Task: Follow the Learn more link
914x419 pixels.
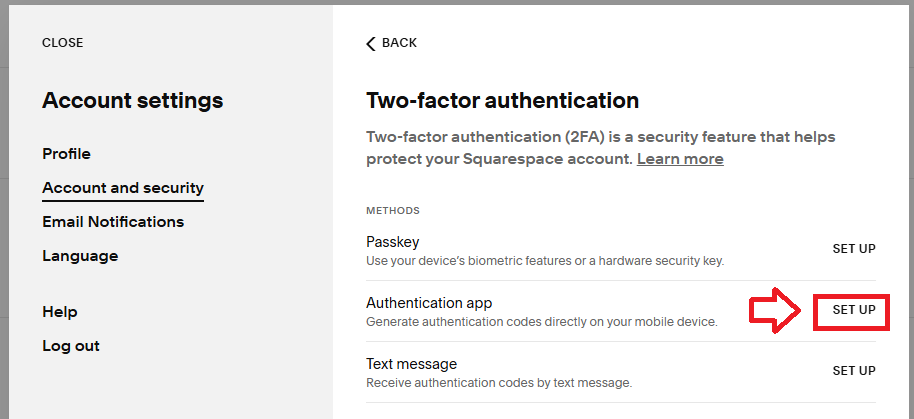Action: [x=680, y=159]
